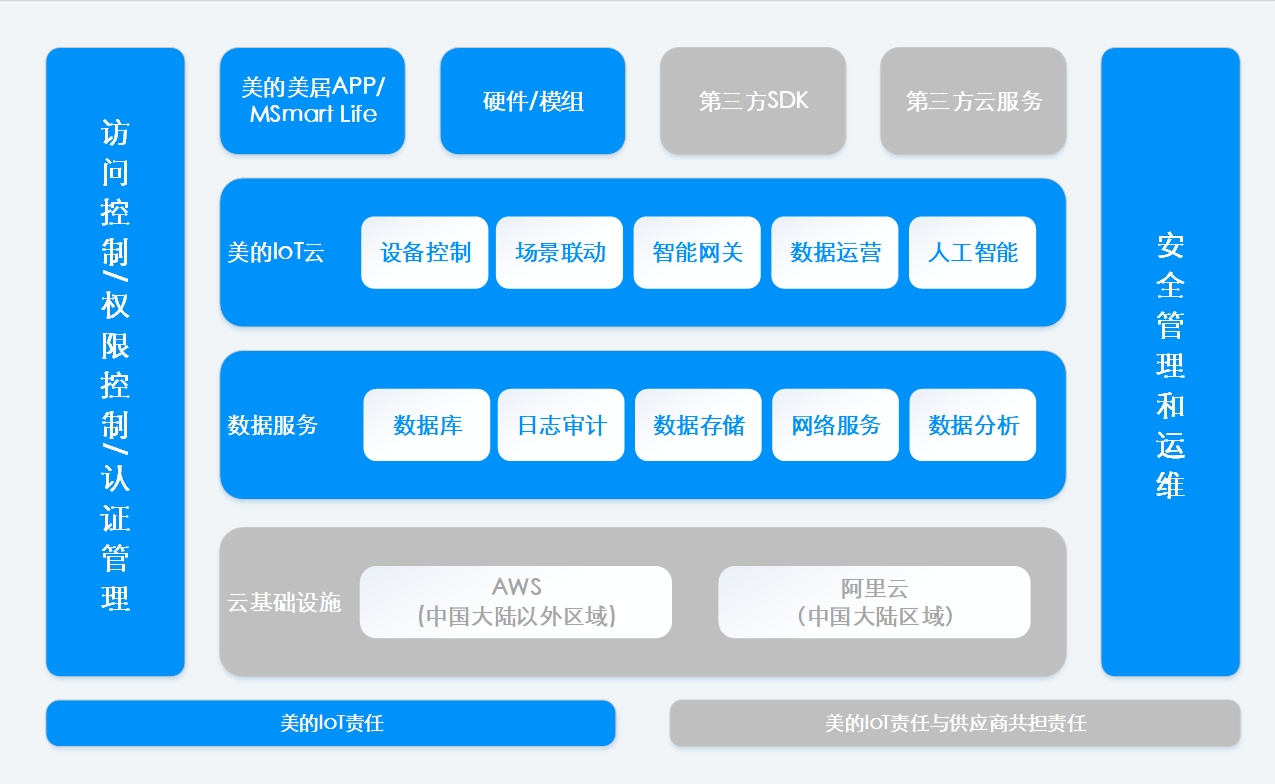Open the 数据运营 tile
Screen dimensions: 1275x784
pos(835,252)
